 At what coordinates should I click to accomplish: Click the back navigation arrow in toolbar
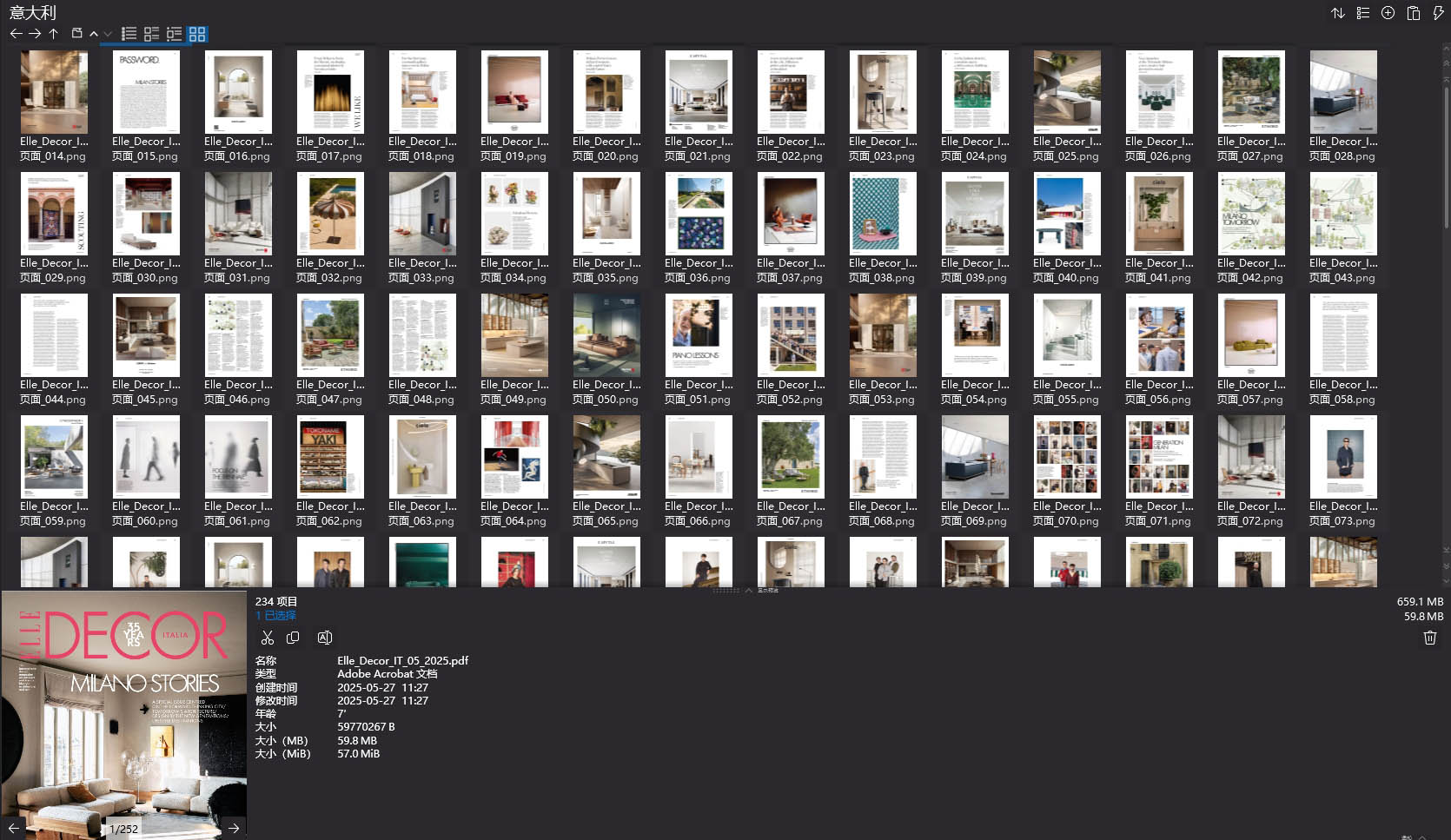pos(16,34)
